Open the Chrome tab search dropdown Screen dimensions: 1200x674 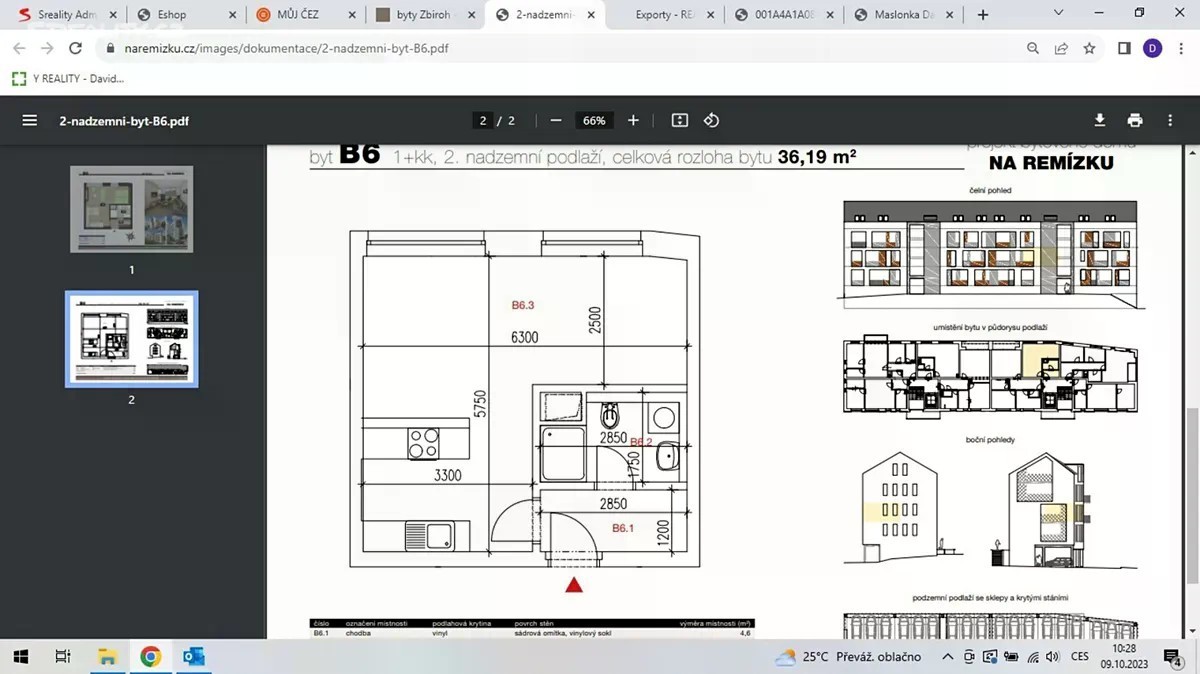pyautogui.click(x=1060, y=13)
